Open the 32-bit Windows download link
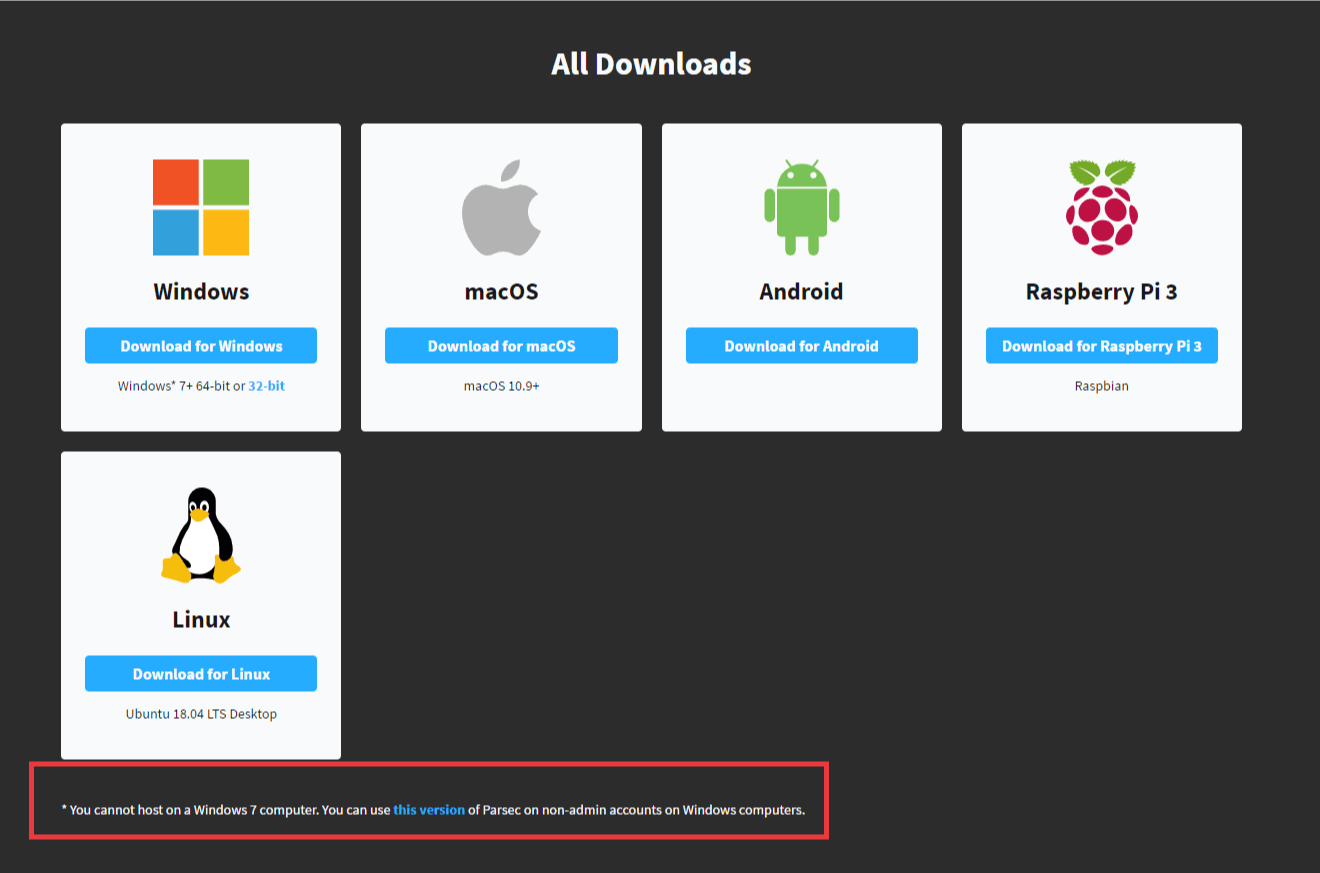1320x873 pixels. pyautogui.click(x=266, y=386)
